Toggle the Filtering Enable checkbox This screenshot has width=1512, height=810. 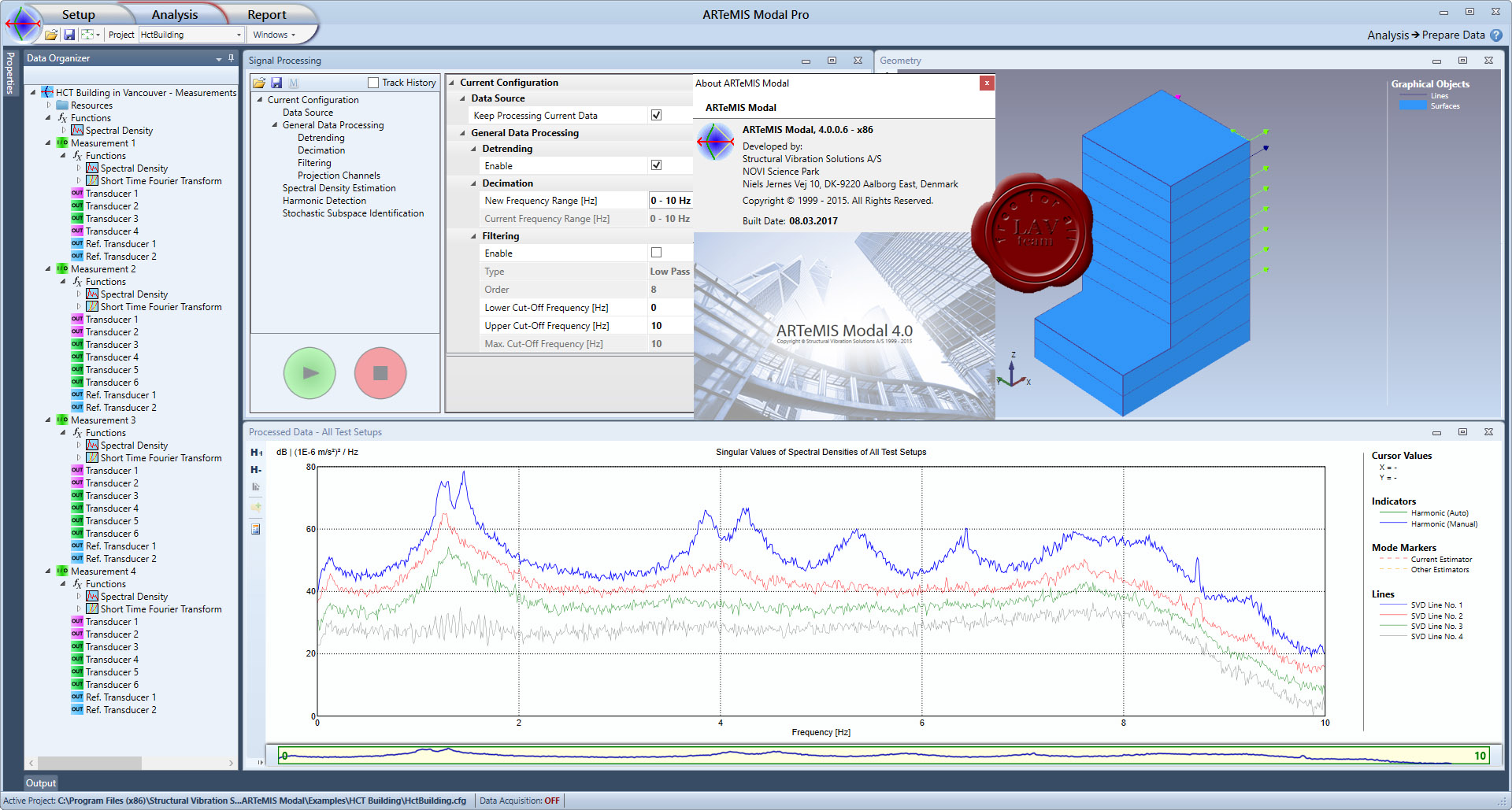click(656, 253)
